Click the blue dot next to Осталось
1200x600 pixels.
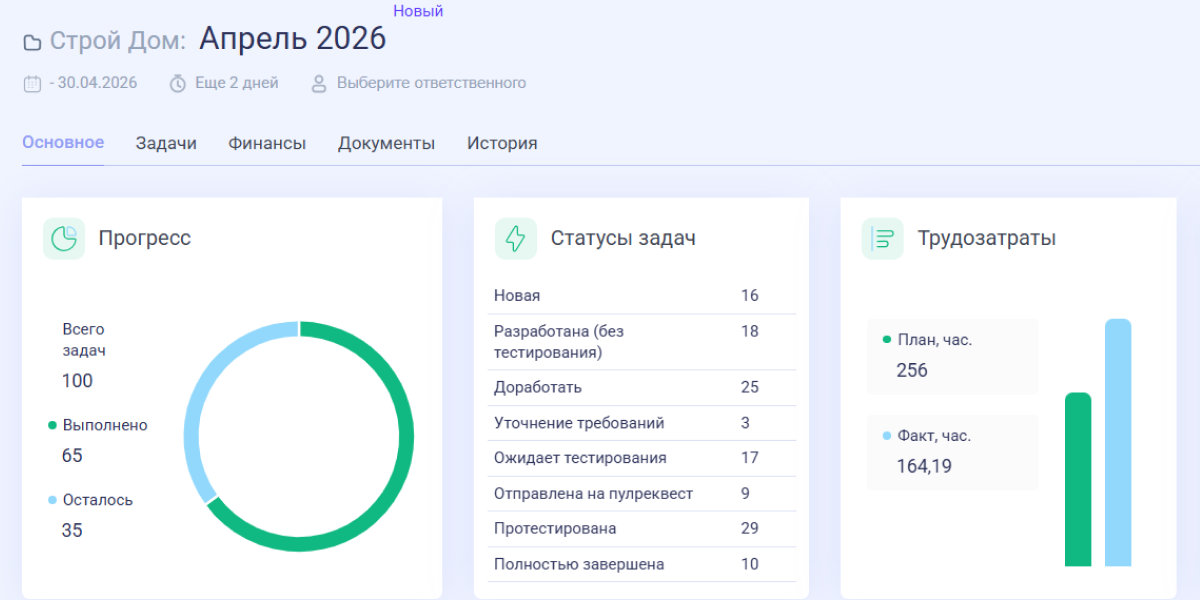click(x=52, y=500)
